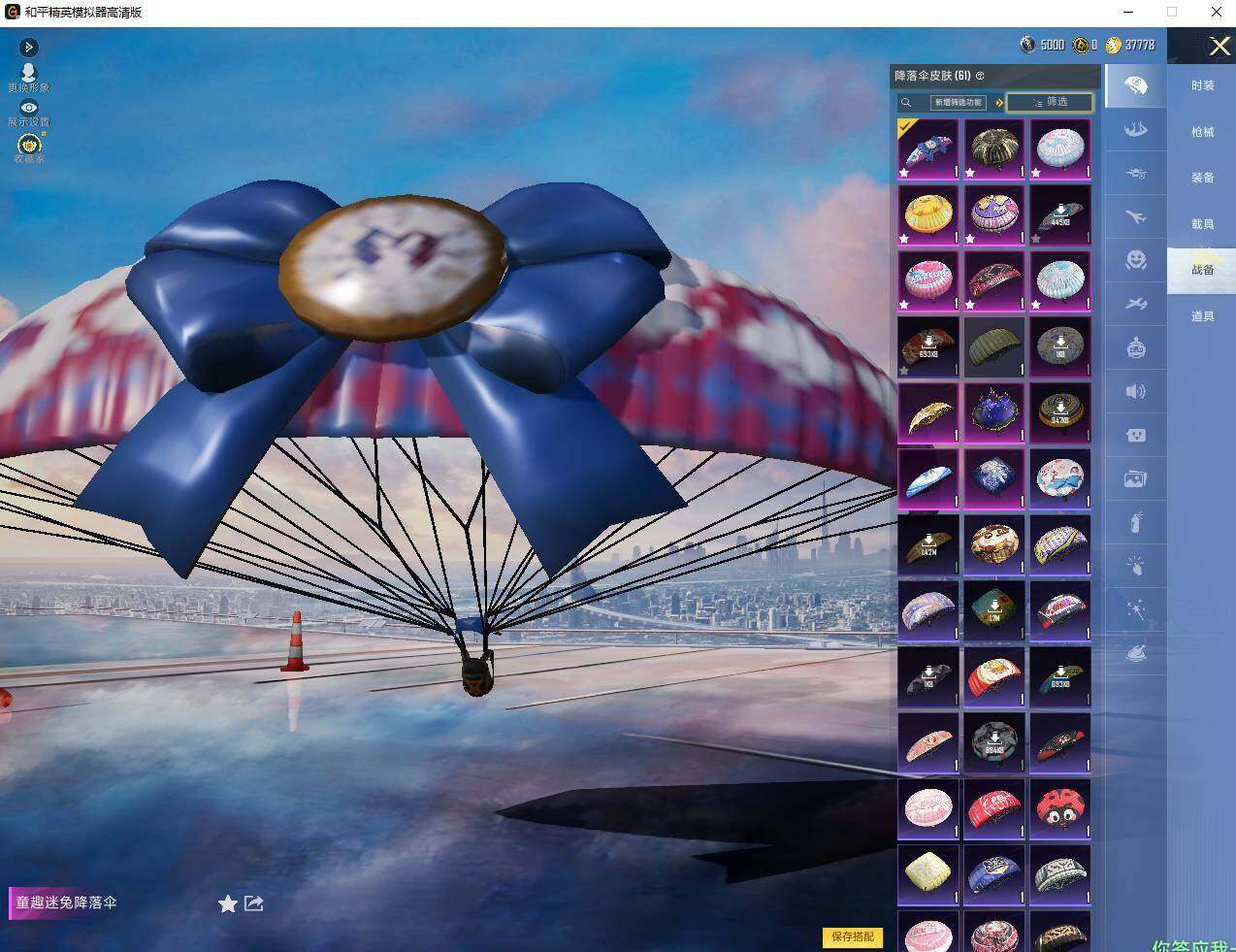Select the drone category icon
The height and width of the screenshot is (952, 1236).
pos(1135,173)
